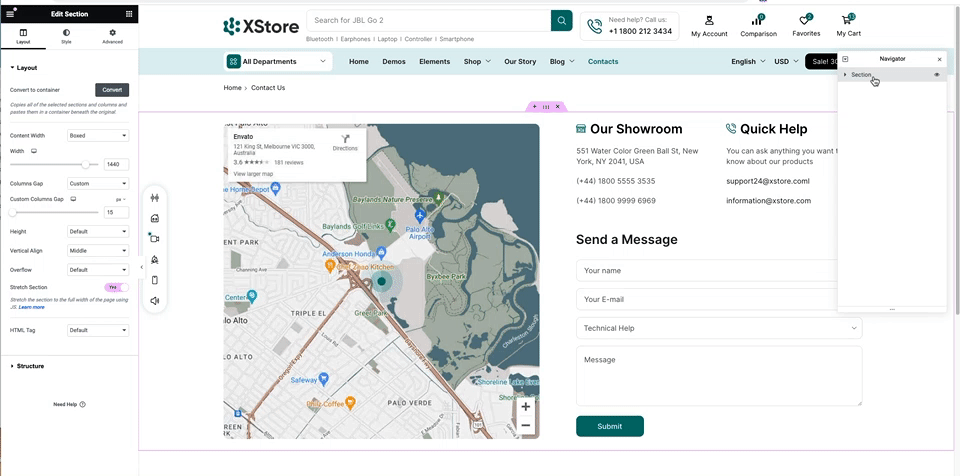Viewport: 960px width, 476px height.
Task: Click the Need Help question mark icon
Action: pyautogui.click(x=83, y=404)
